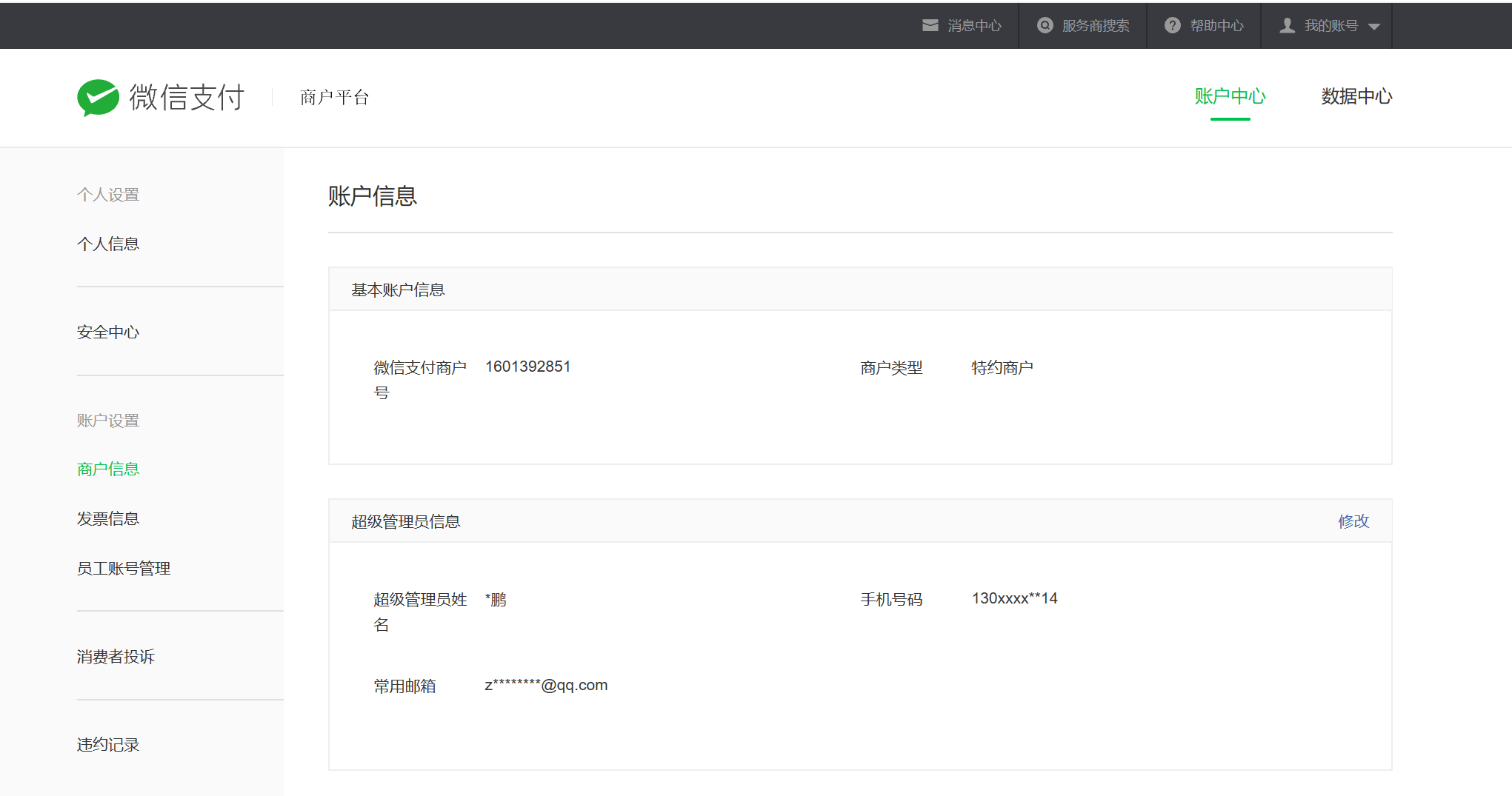This screenshot has width=1512, height=796.
Task: Click the 修改 link for 超级管理员信息
Action: (1353, 521)
